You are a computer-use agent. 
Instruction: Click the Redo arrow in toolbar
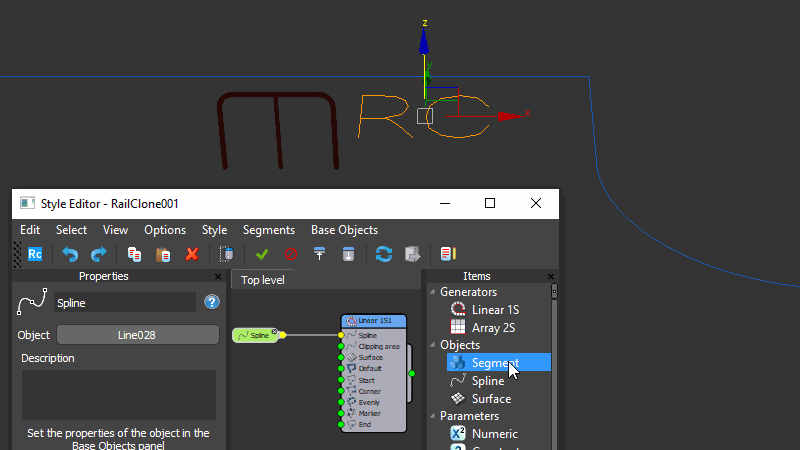(x=98, y=254)
